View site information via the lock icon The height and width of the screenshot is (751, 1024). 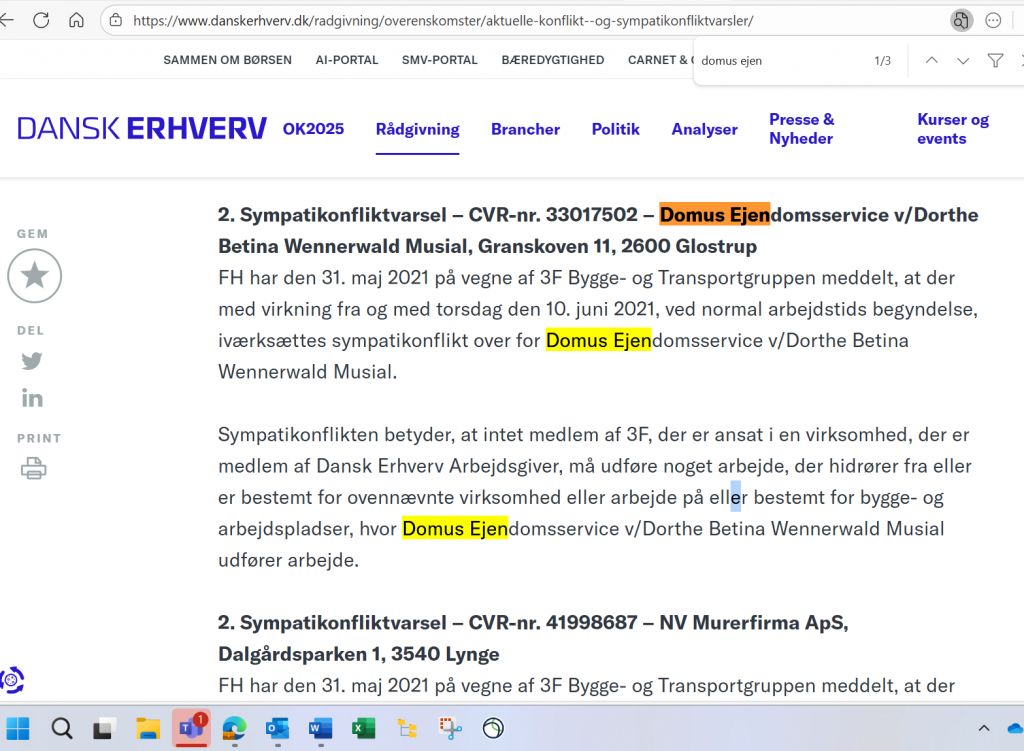[x=116, y=20]
